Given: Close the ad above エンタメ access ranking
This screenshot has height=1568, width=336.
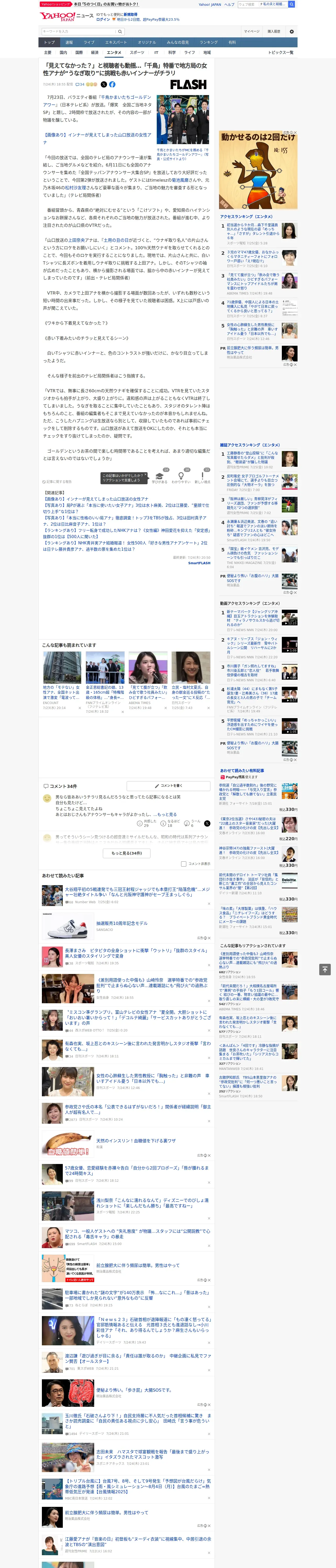Looking at the screenshot, I should 295,133.
